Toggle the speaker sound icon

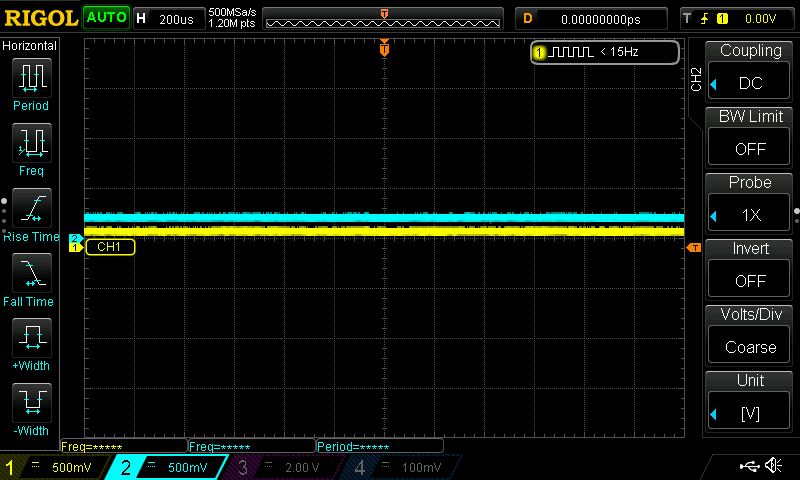tap(773, 466)
